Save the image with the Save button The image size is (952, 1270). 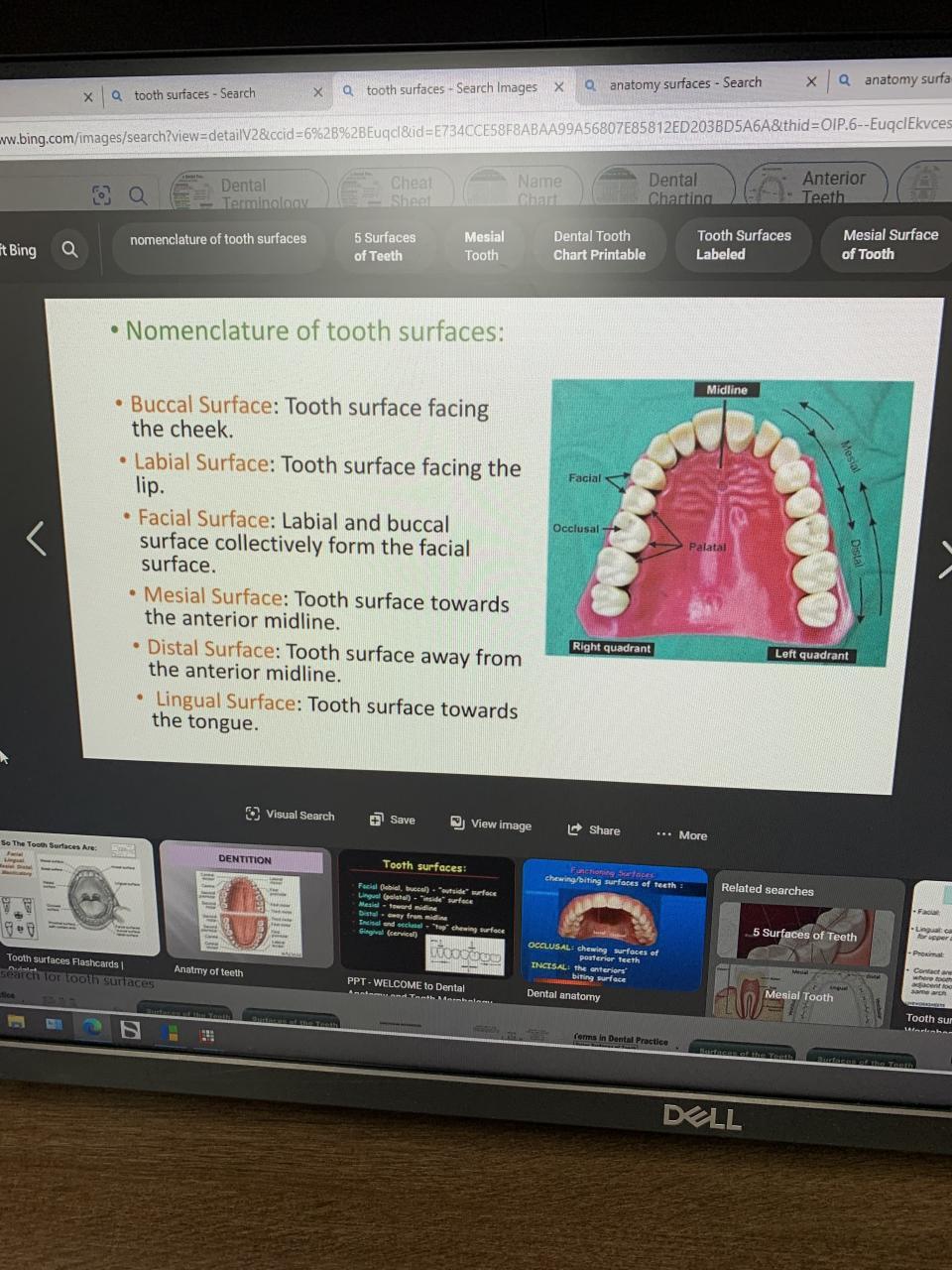[393, 820]
